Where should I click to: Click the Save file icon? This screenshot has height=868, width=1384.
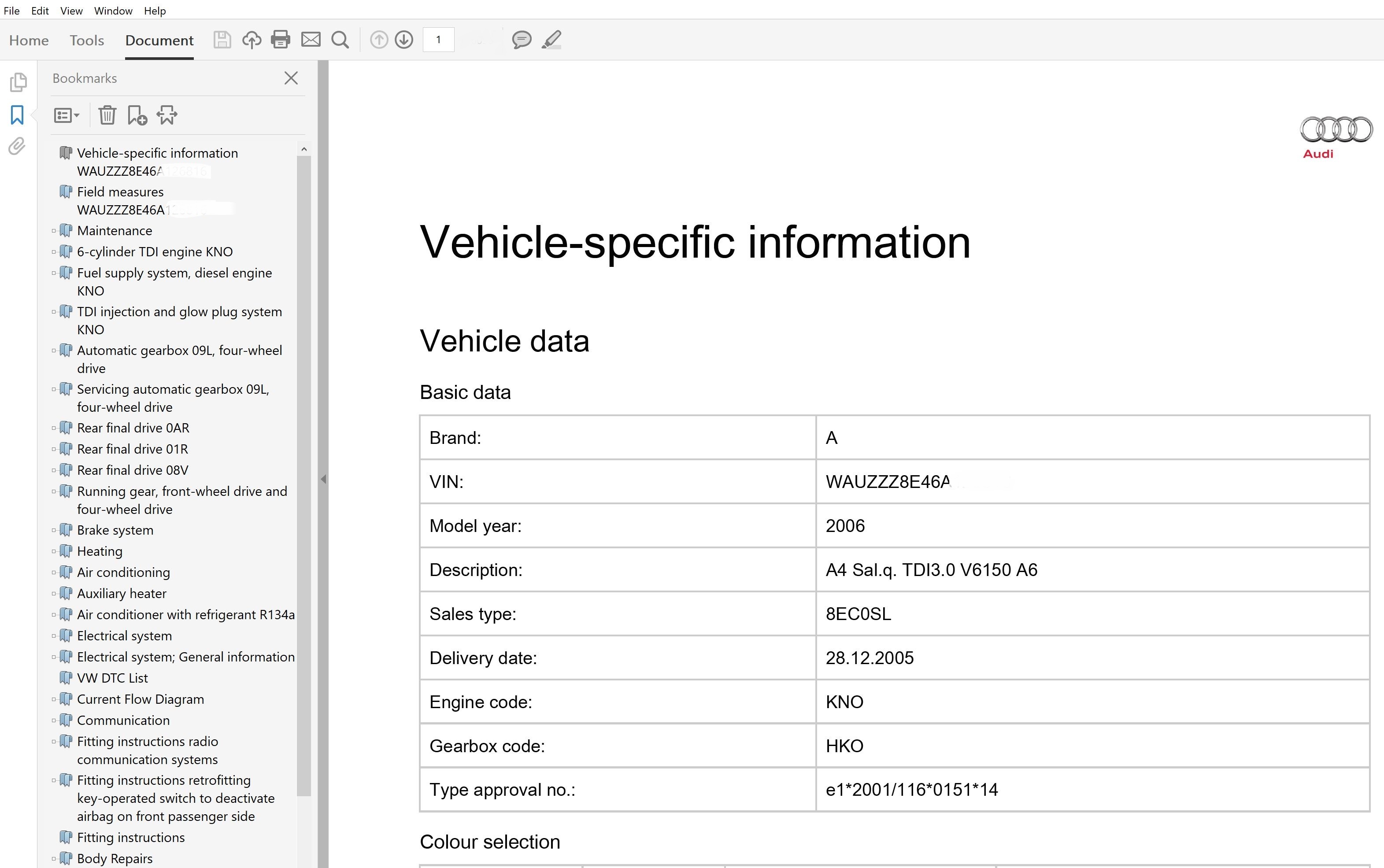pyautogui.click(x=222, y=40)
